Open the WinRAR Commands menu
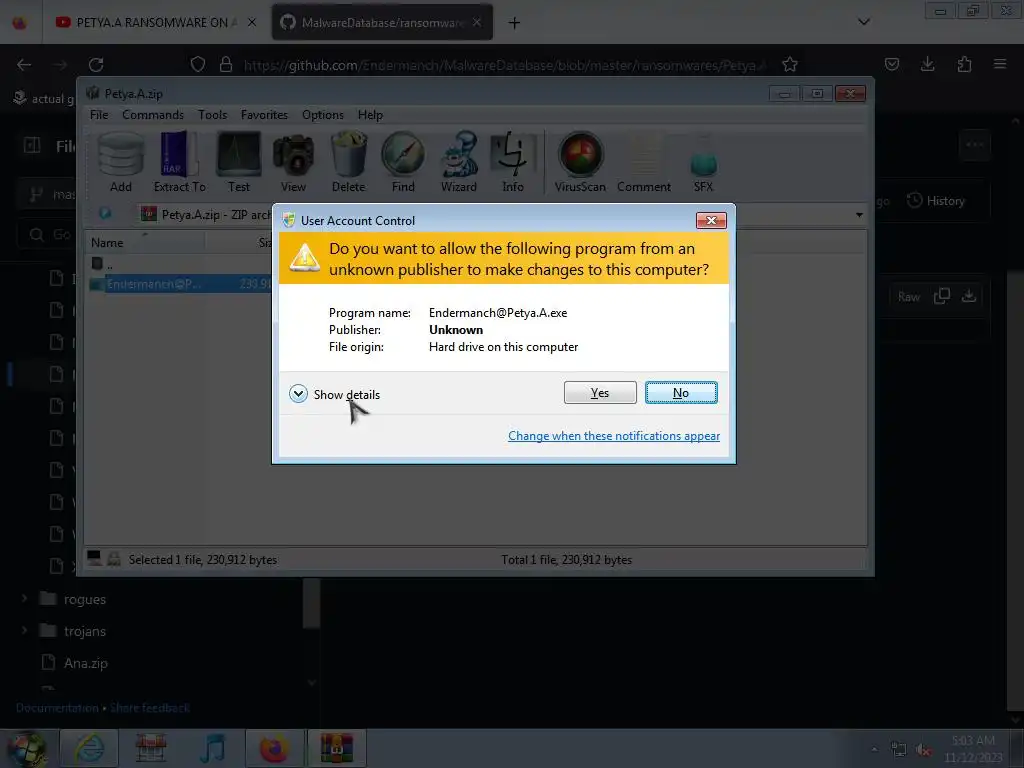Screen dimensions: 1024x768 click(153, 115)
